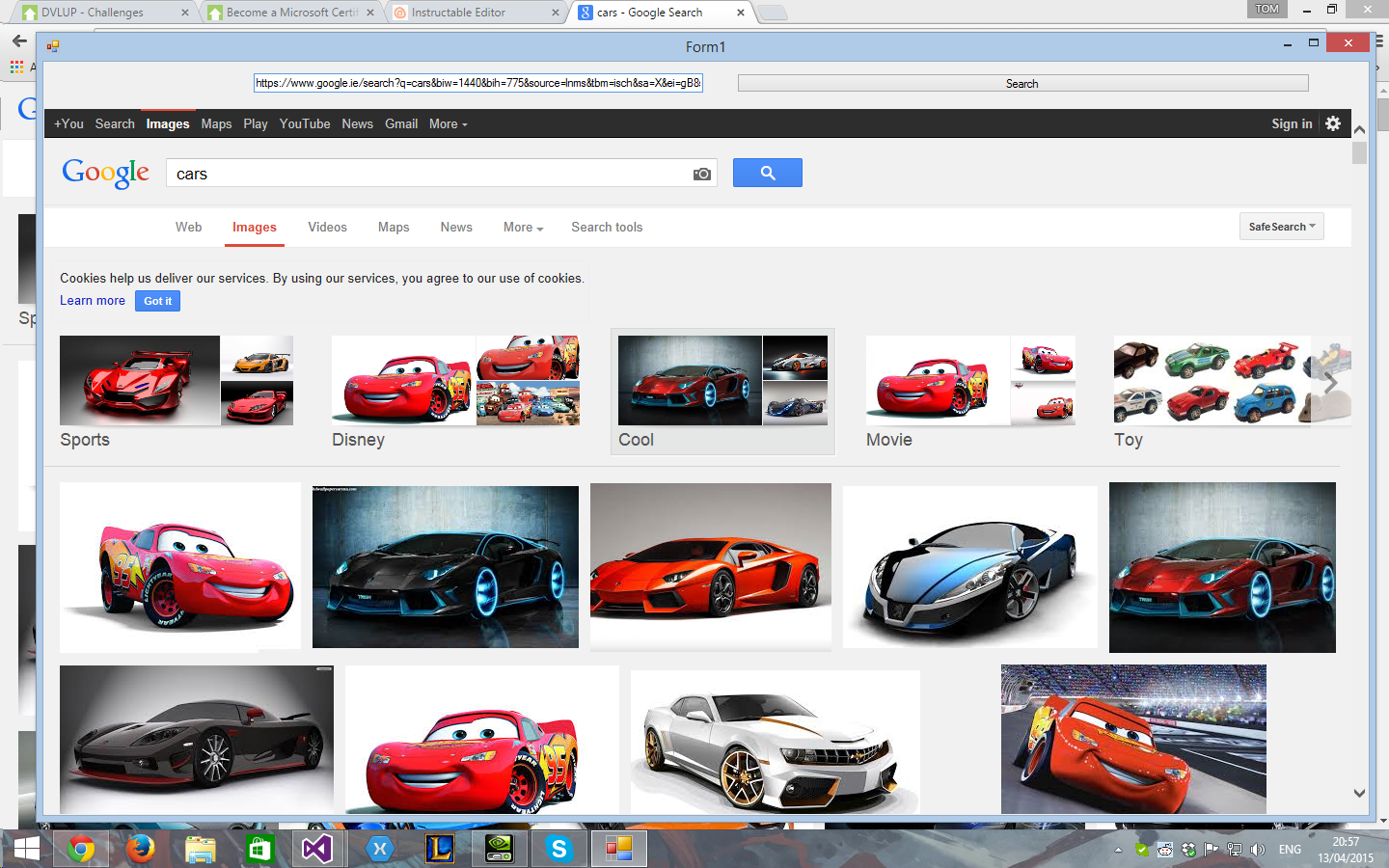Open the orange Lamborghini image result
This screenshot has width=1389, height=868.
(x=711, y=566)
